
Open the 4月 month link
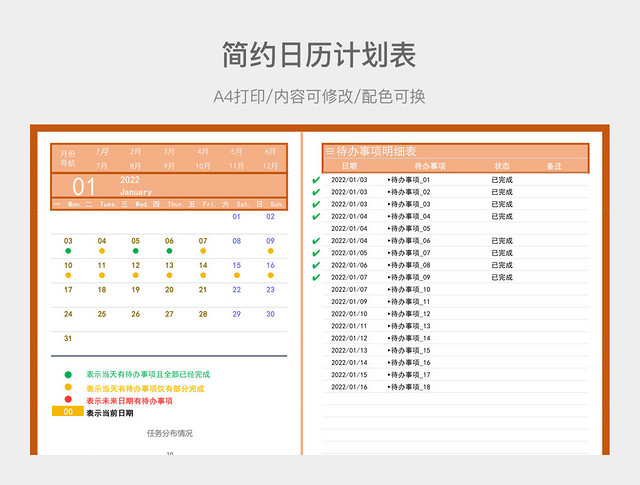[203, 152]
